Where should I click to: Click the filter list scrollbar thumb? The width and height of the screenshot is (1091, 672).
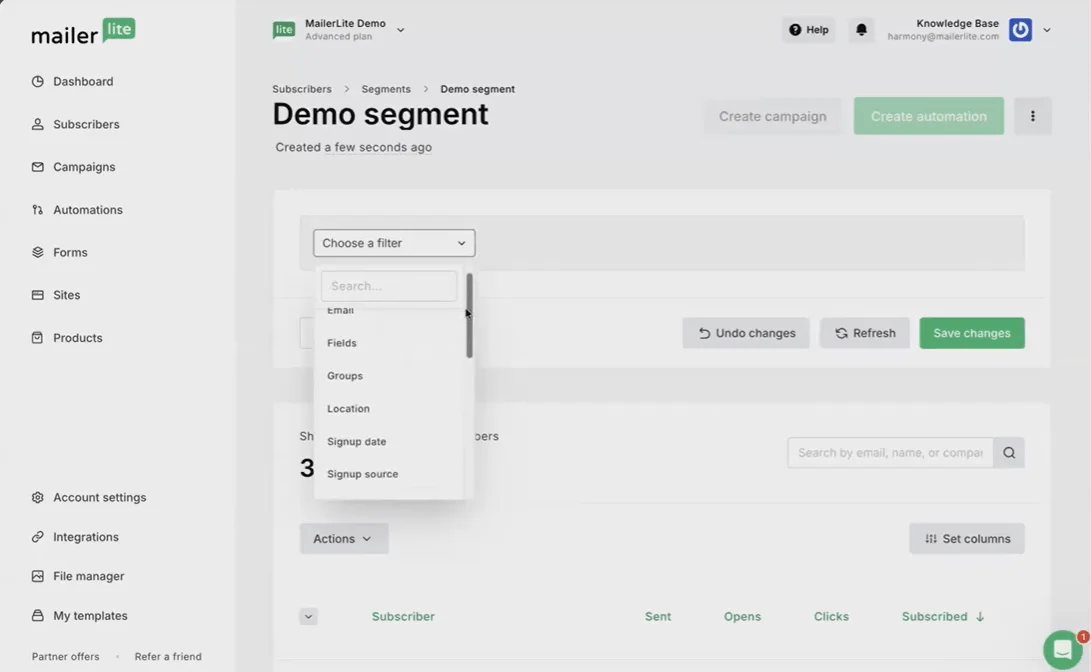470,316
